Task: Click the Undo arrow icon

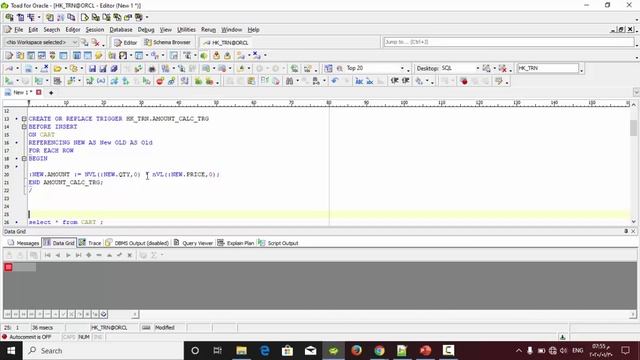Action: 335,81
